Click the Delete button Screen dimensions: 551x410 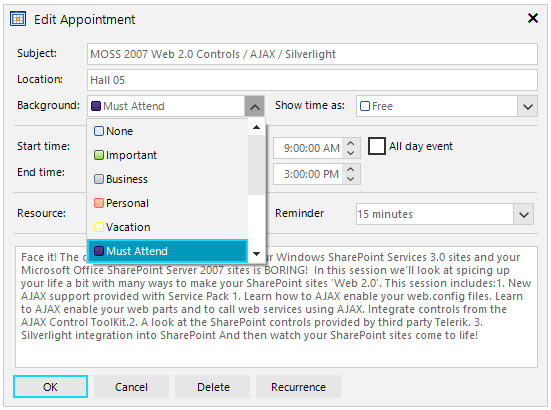pyautogui.click(x=213, y=386)
